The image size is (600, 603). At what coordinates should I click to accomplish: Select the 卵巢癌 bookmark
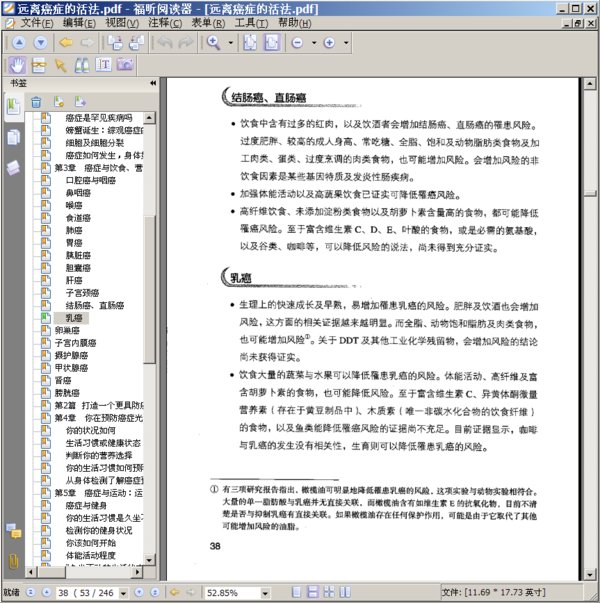[x=67, y=330]
